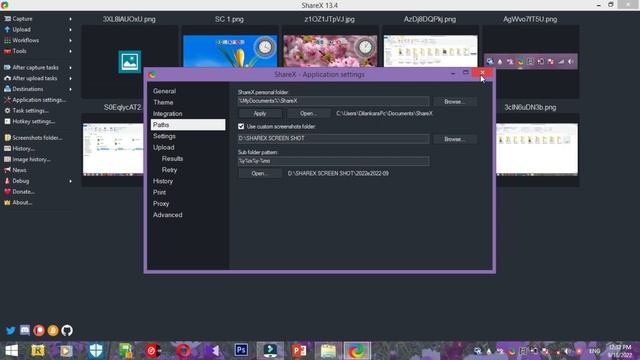Click the custom screenshots folder path field

pyautogui.click(x=333, y=138)
